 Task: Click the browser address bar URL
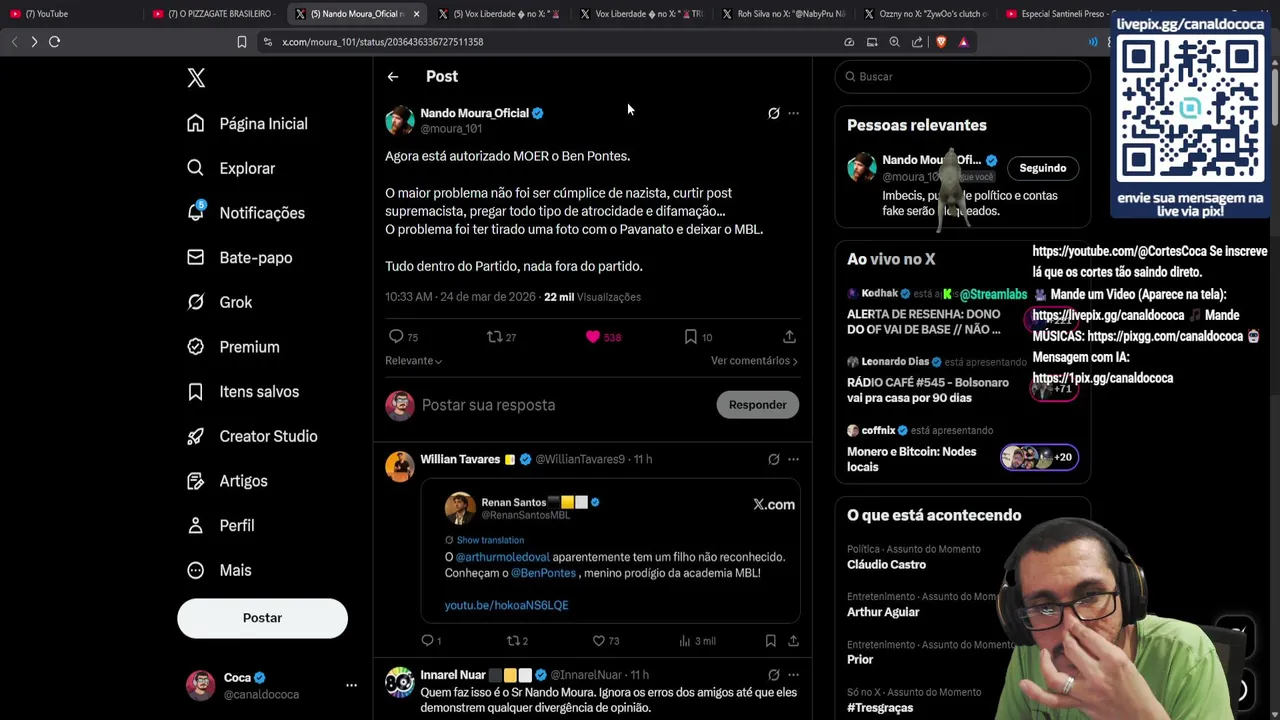tap(382, 42)
